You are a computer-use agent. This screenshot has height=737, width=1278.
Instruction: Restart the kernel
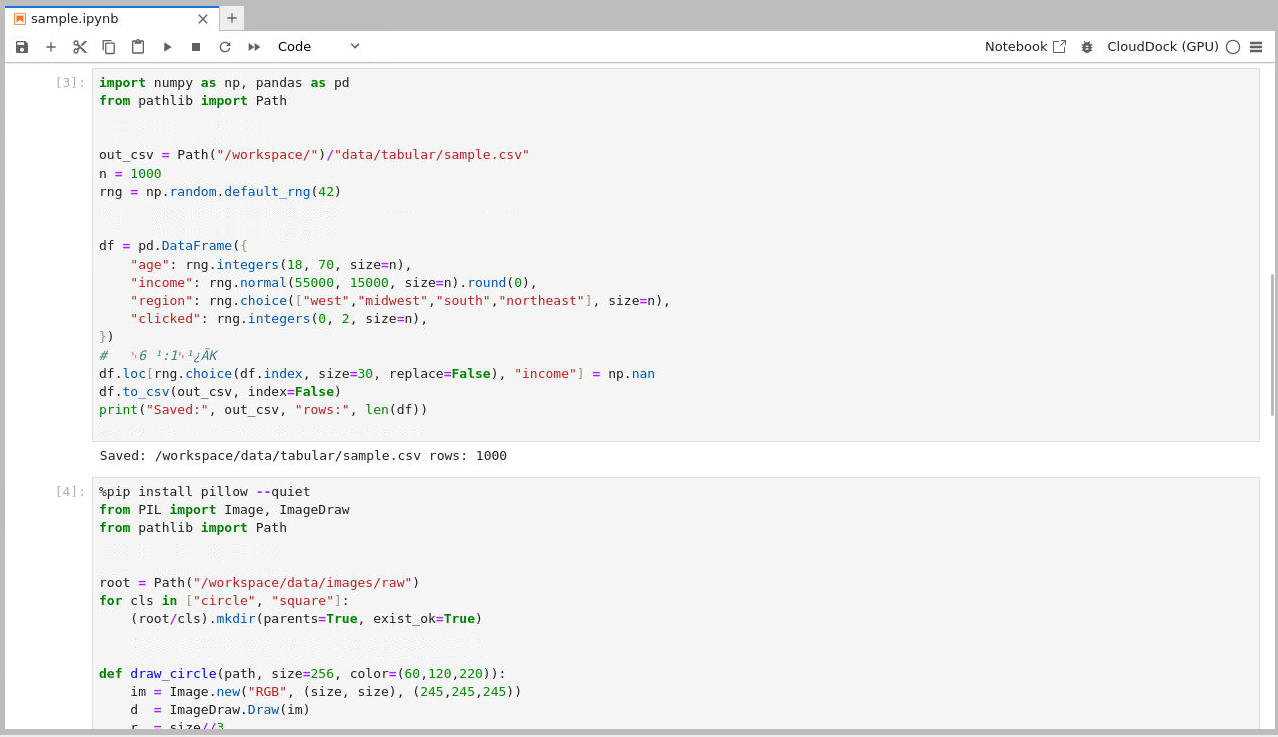pos(225,47)
